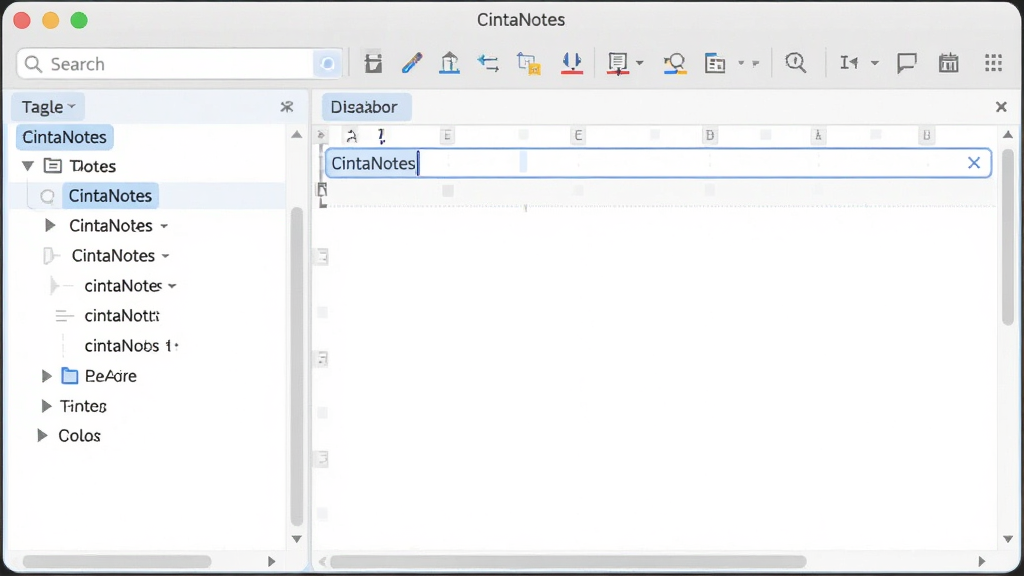
Task: Select the highlighted CintaNotes tree row
Action: (x=148, y=196)
